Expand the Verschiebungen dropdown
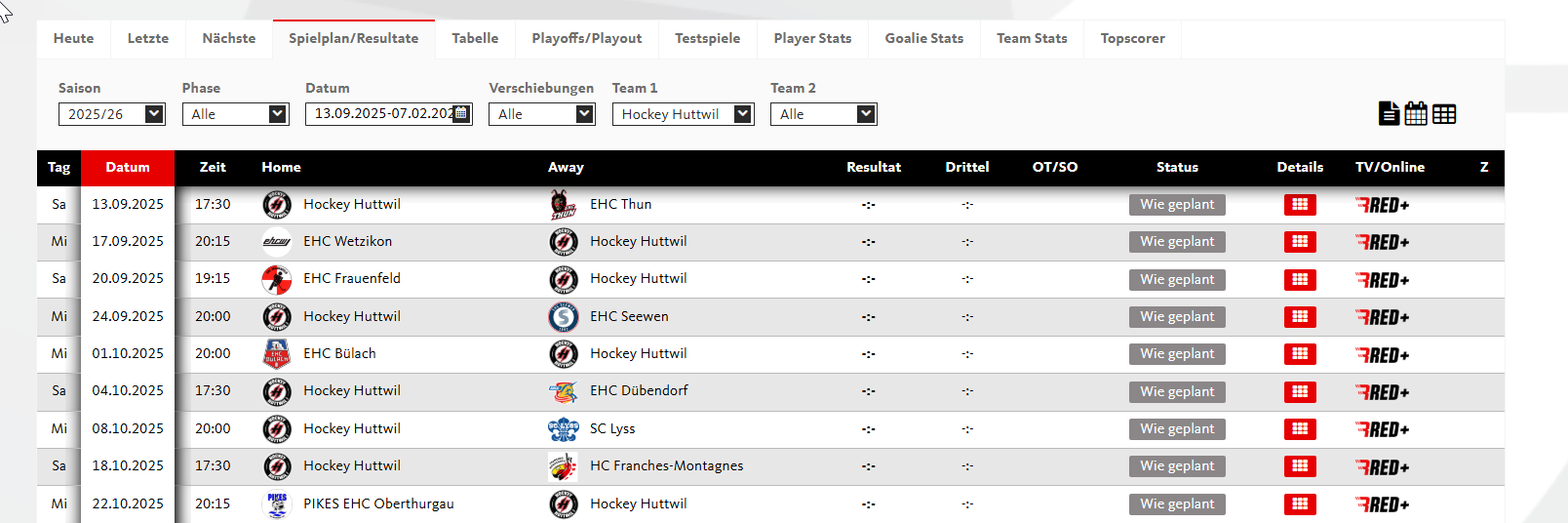The image size is (1568, 523). (x=542, y=114)
